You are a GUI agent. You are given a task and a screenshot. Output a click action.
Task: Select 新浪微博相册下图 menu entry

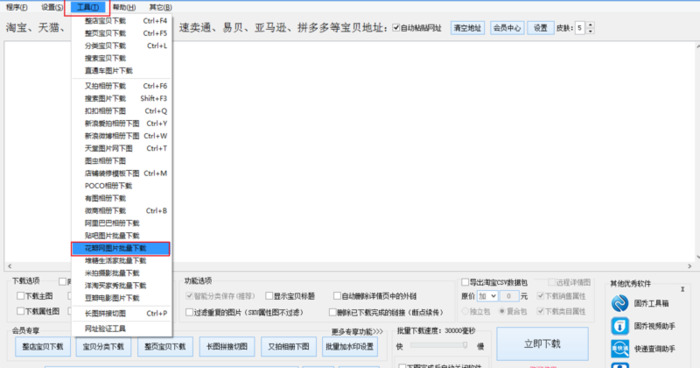[121, 136]
